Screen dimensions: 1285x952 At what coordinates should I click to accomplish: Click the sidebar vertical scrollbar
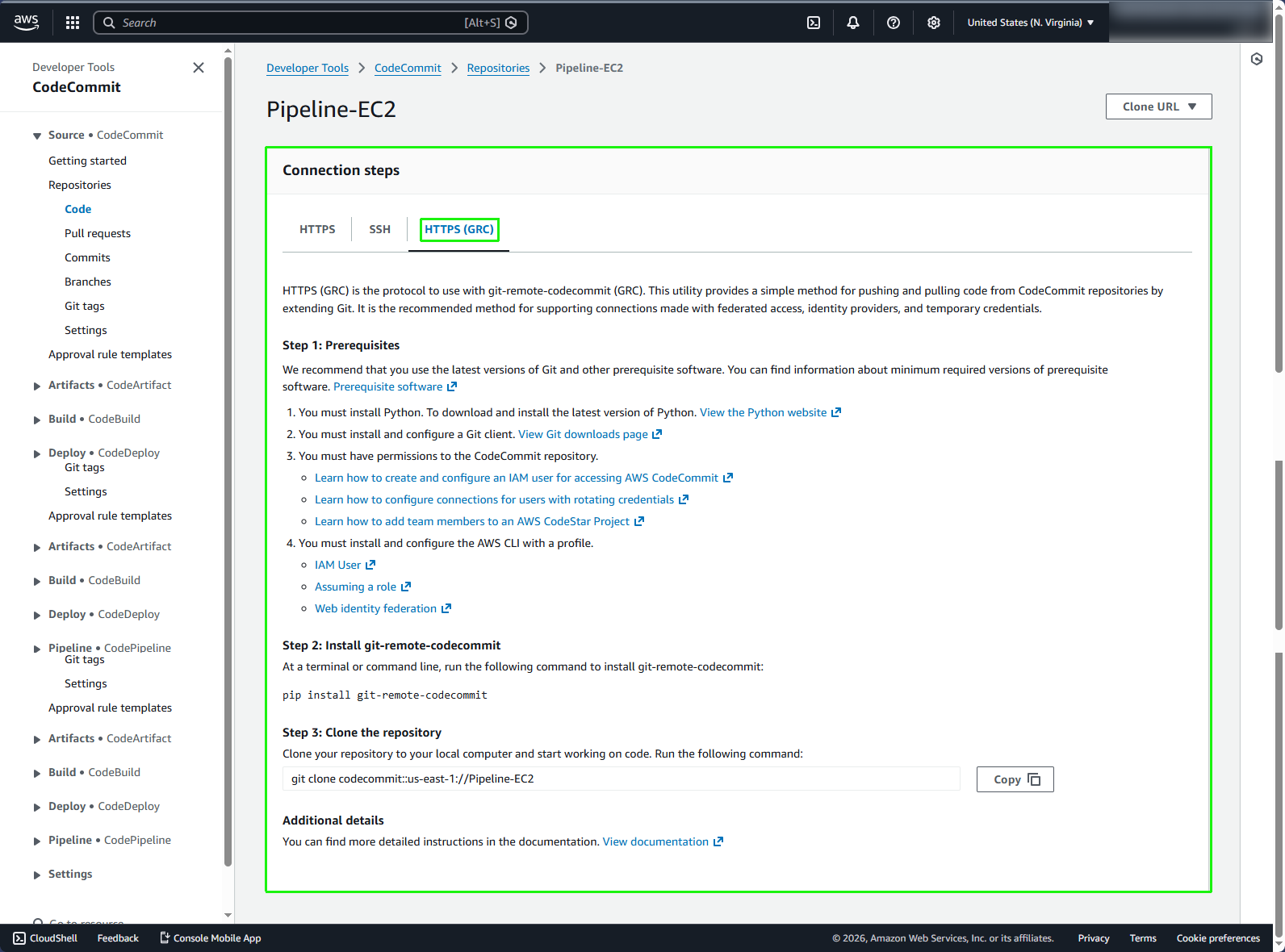228,460
